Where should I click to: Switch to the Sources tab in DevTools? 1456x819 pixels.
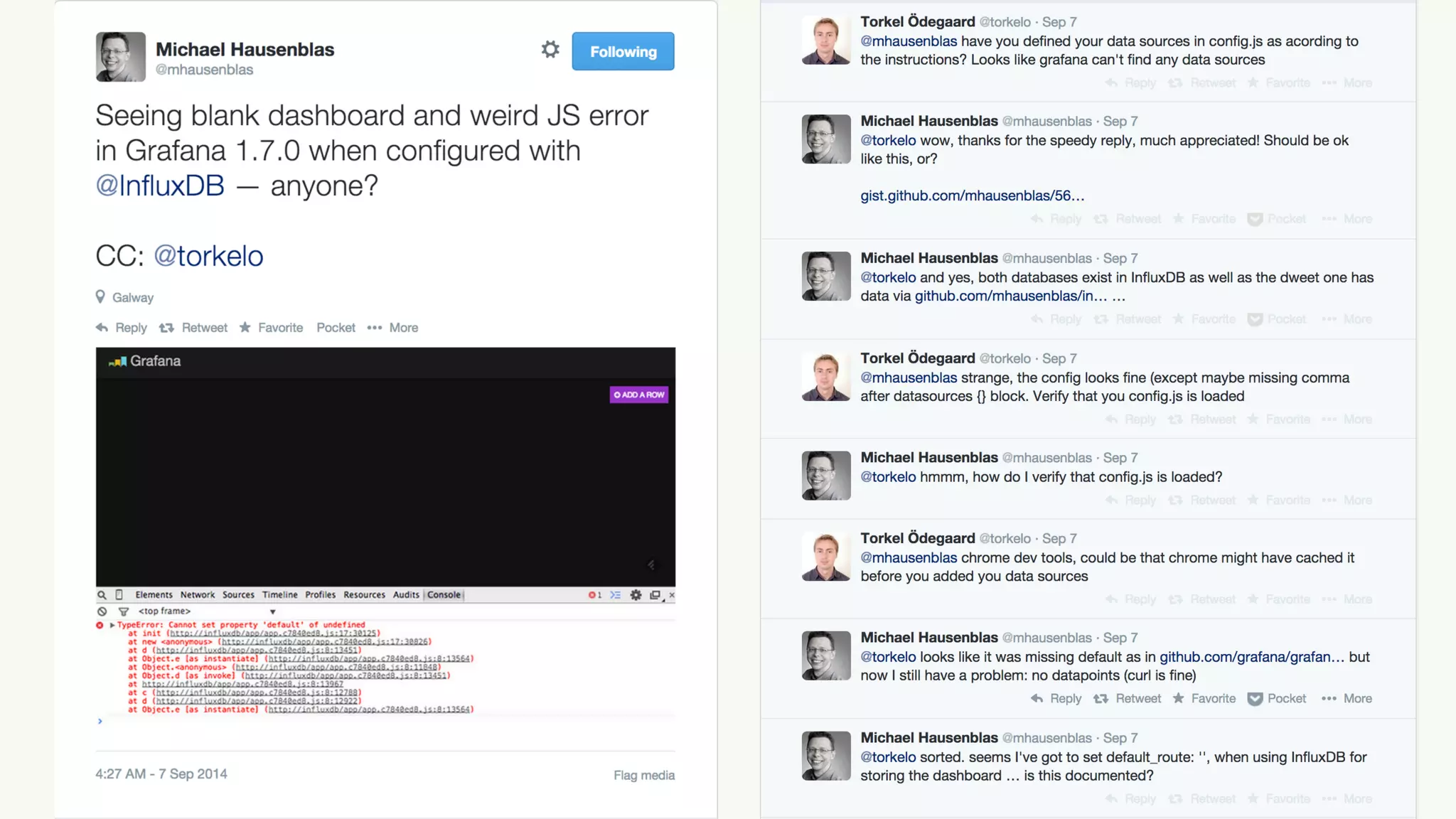point(238,595)
